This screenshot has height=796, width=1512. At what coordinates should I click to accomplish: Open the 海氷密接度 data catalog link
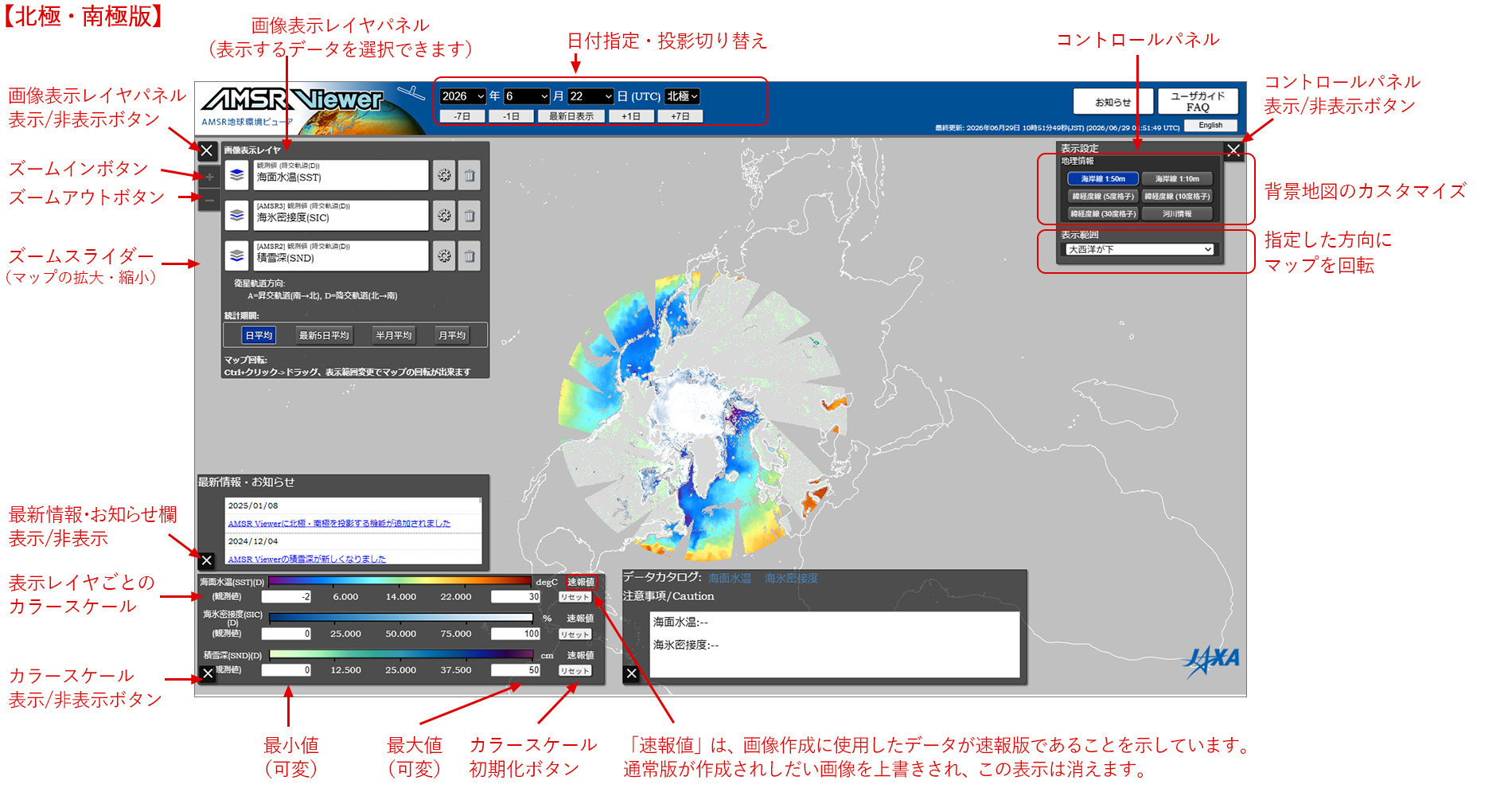(792, 579)
